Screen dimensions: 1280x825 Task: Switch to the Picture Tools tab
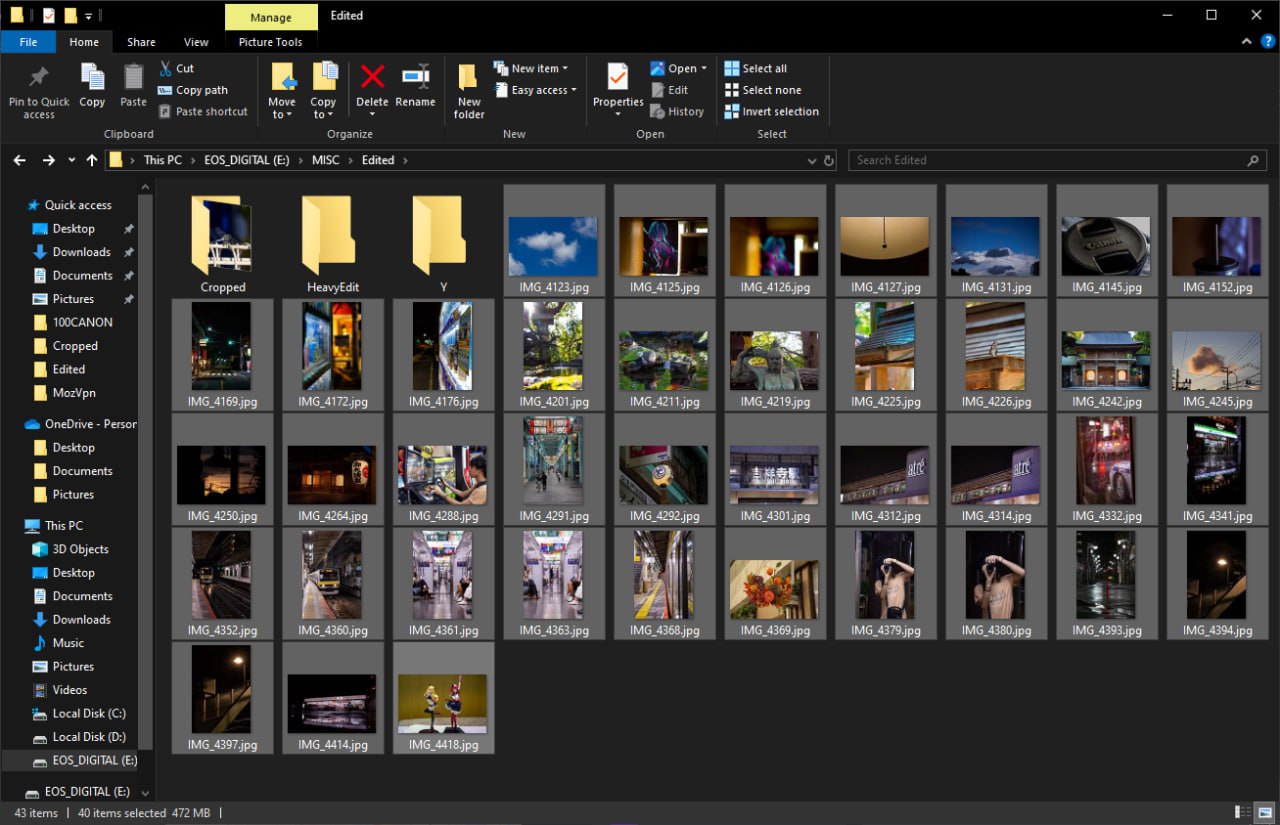[x=271, y=42]
